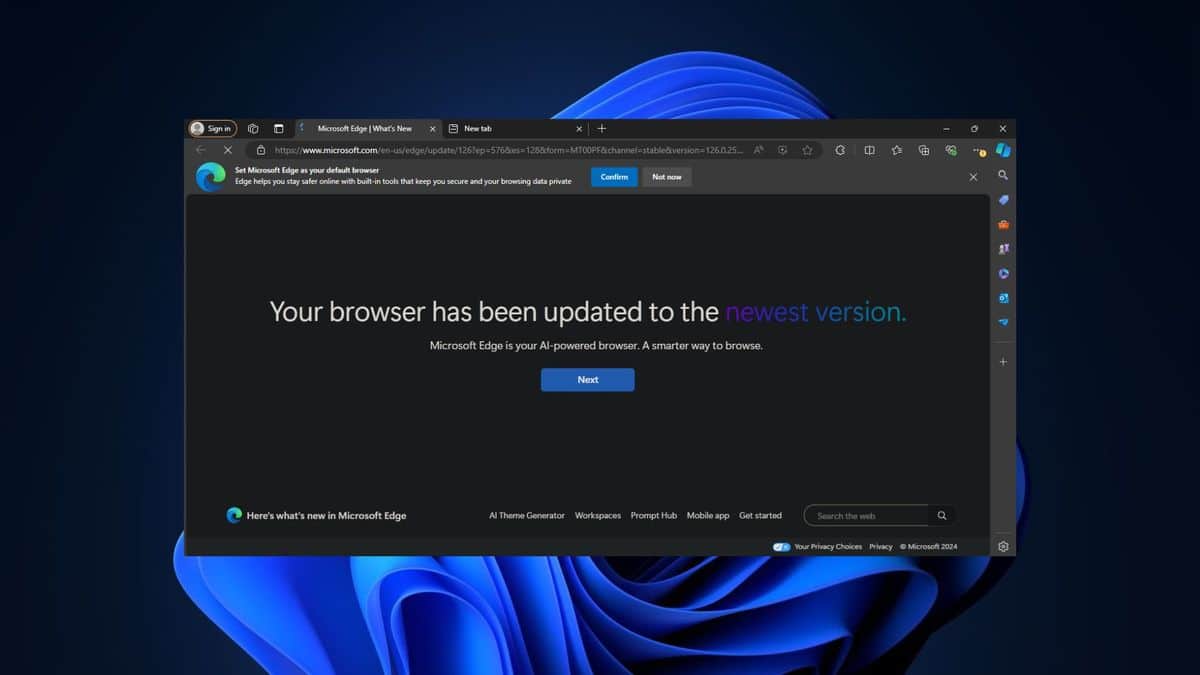The image size is (1200, 675).
Task: Click the app available install icon
Action: pyautogui.click(x=782, y=150)
